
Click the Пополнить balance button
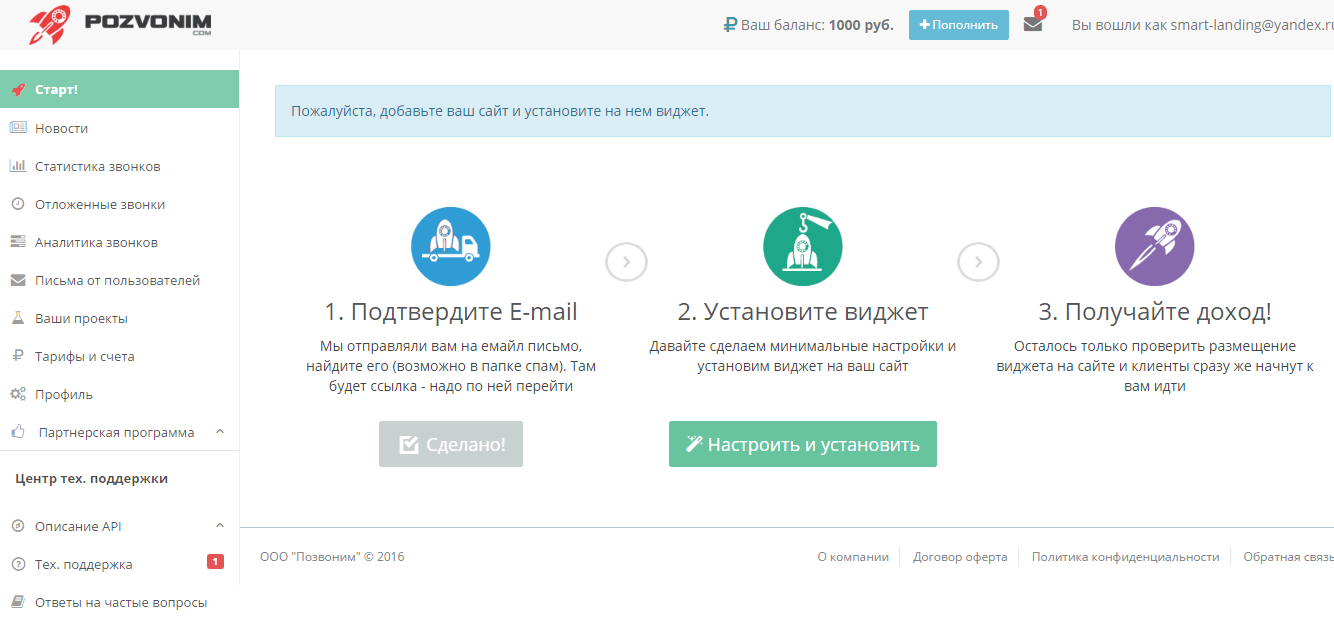[x=958, y=24]
